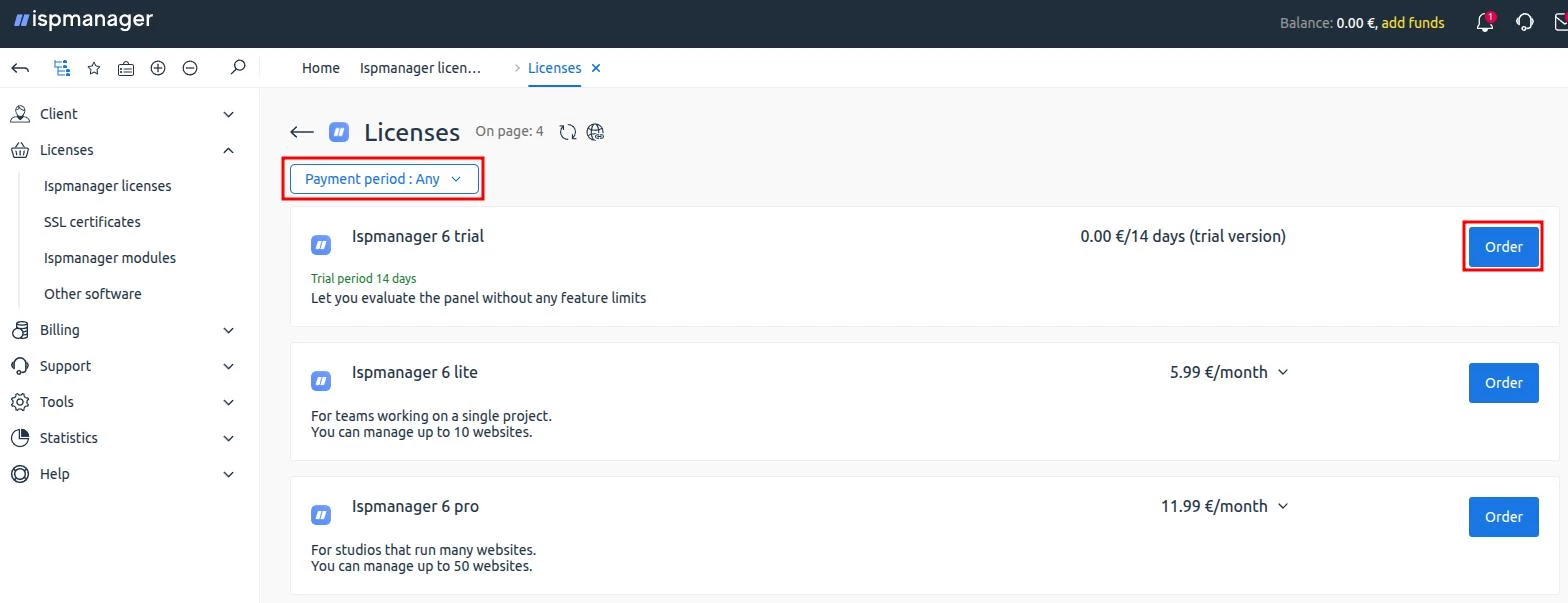Click the Support headset icon in sidebar
Viewport: 1568px width, 603px height.
tap(20, 366)
